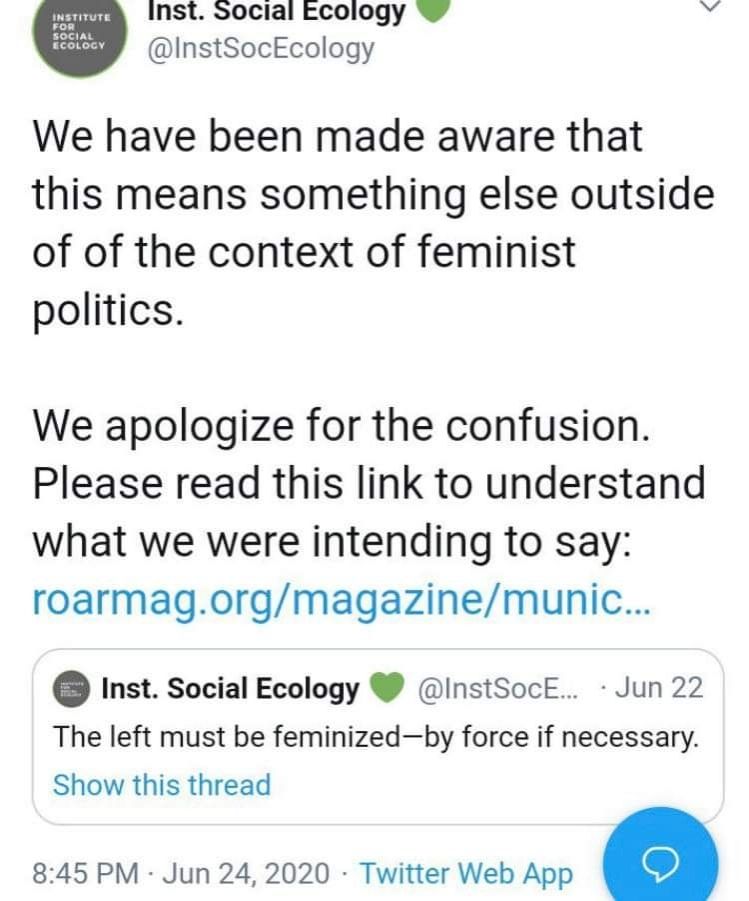This screenshot has width=749, height=901.
Task: Tap the blue floating reply bubble button
Action: click(661, 861)
